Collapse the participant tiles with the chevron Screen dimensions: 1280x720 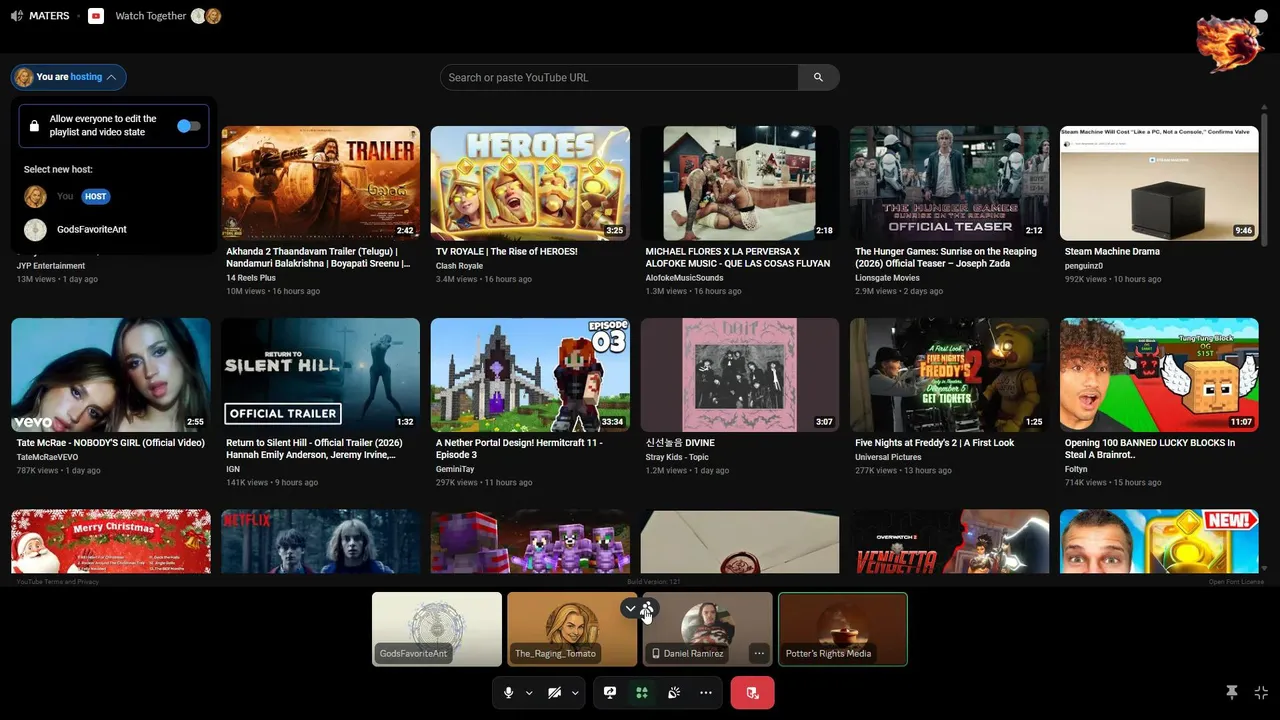(x=630, y=609)
